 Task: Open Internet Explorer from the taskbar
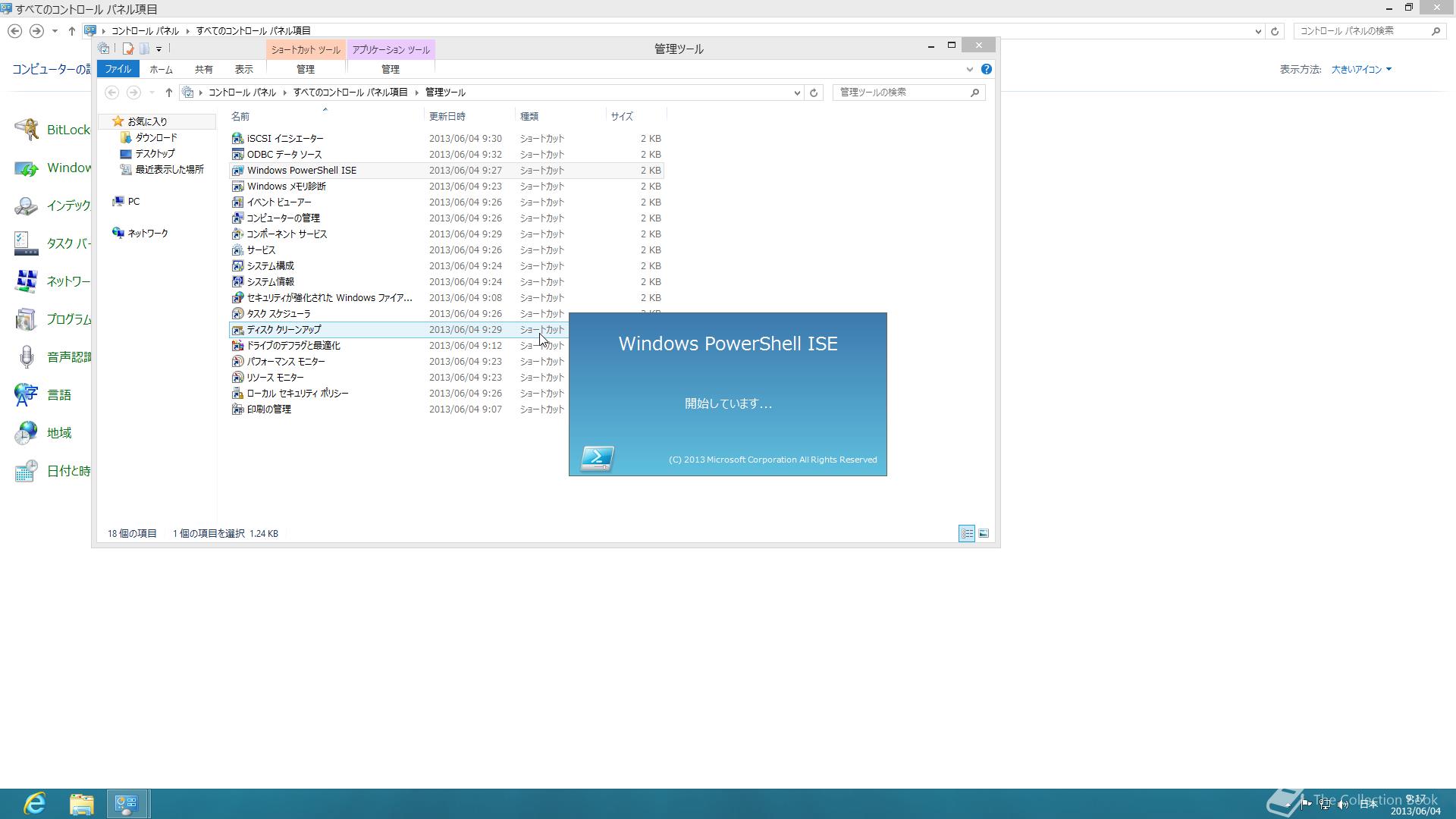coord(35,804)
